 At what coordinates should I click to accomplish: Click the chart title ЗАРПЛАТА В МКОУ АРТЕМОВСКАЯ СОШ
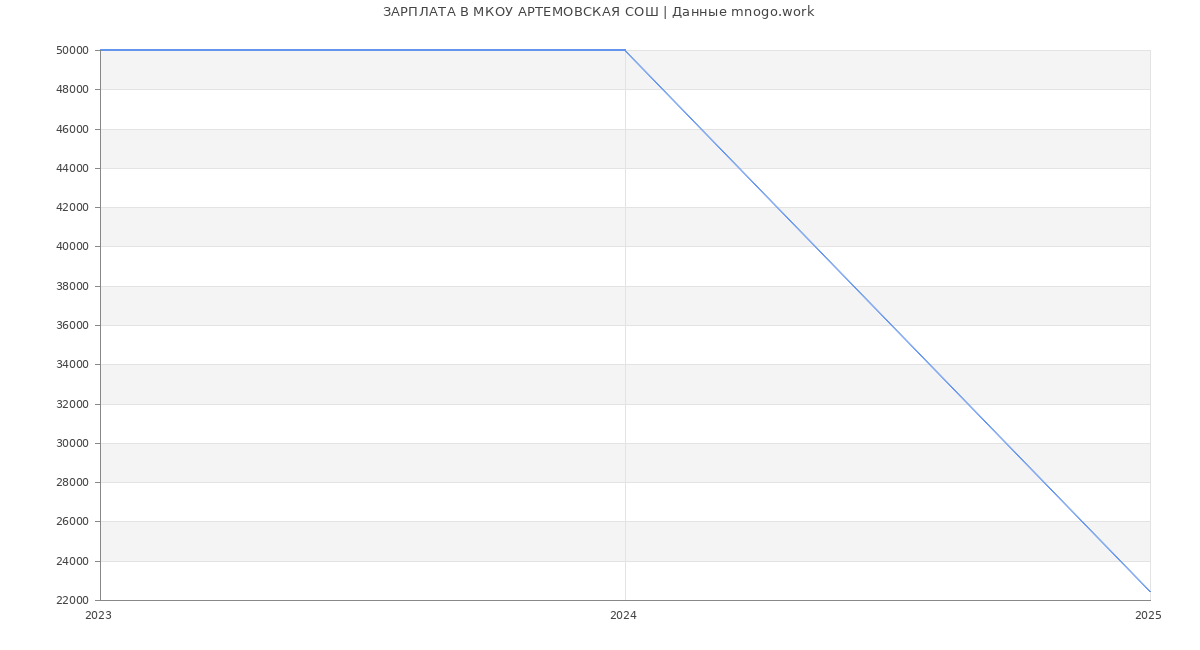598,12
